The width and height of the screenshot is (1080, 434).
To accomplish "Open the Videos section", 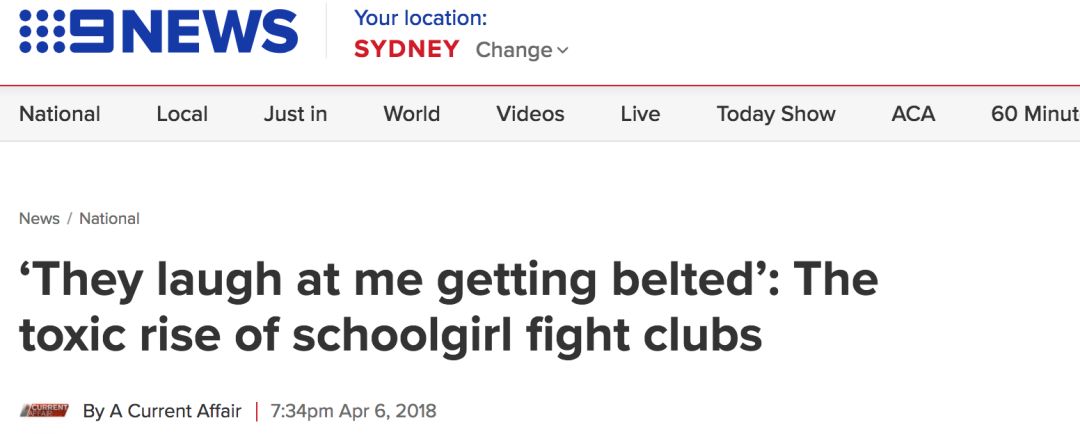I will pos(530,114).
